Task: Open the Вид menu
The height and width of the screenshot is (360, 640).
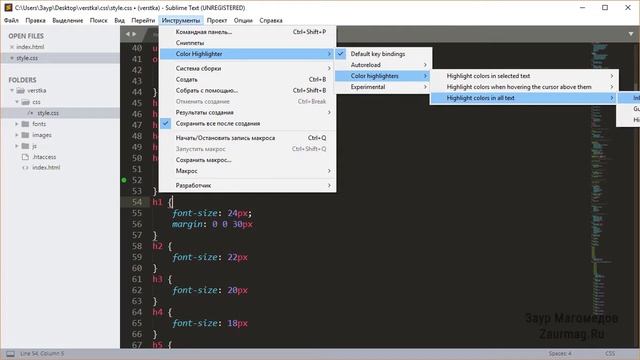Action: coord(119,20)
